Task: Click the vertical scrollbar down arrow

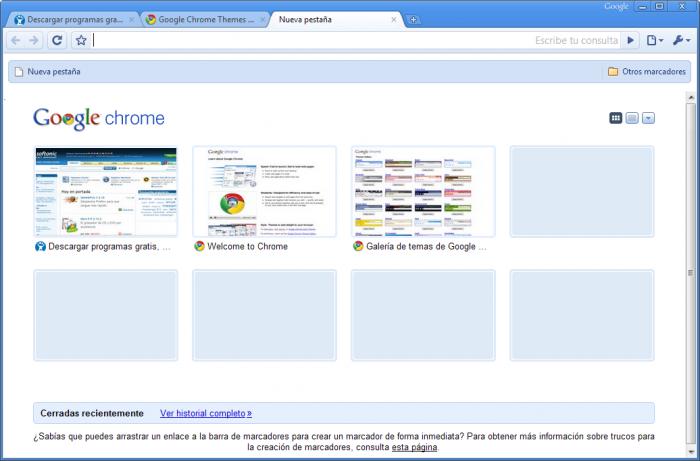Action: click(691, 452)
